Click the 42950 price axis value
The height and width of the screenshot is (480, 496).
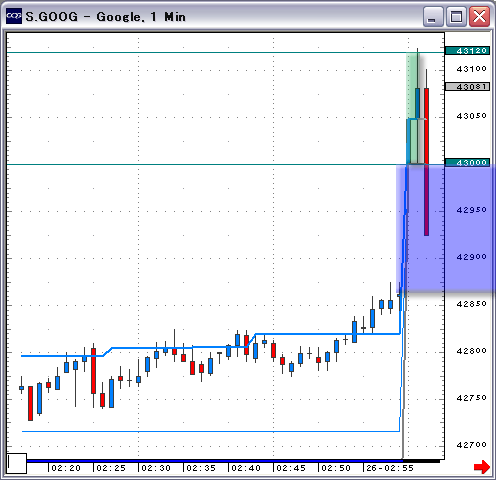coord(471,210)
